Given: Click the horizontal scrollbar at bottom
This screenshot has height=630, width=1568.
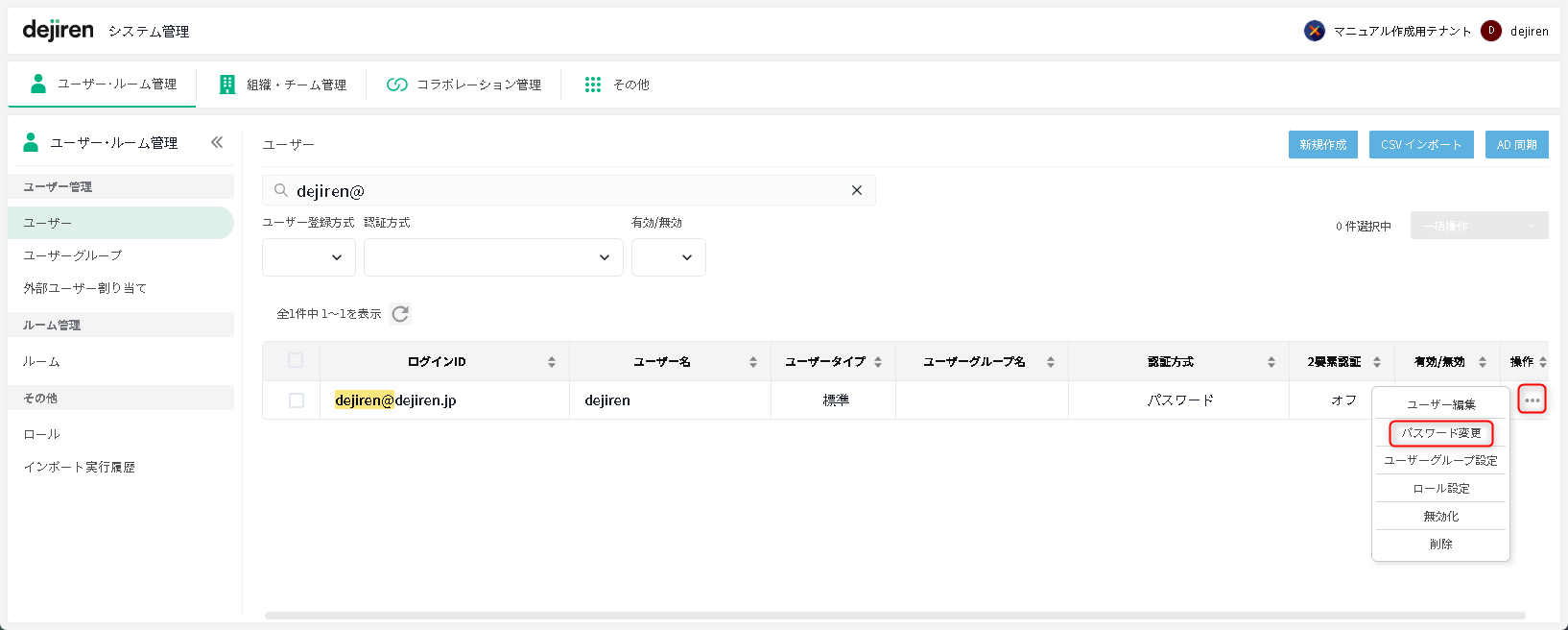Looking at the screenshot, I should pyautogui.click(x=894, y=616).
